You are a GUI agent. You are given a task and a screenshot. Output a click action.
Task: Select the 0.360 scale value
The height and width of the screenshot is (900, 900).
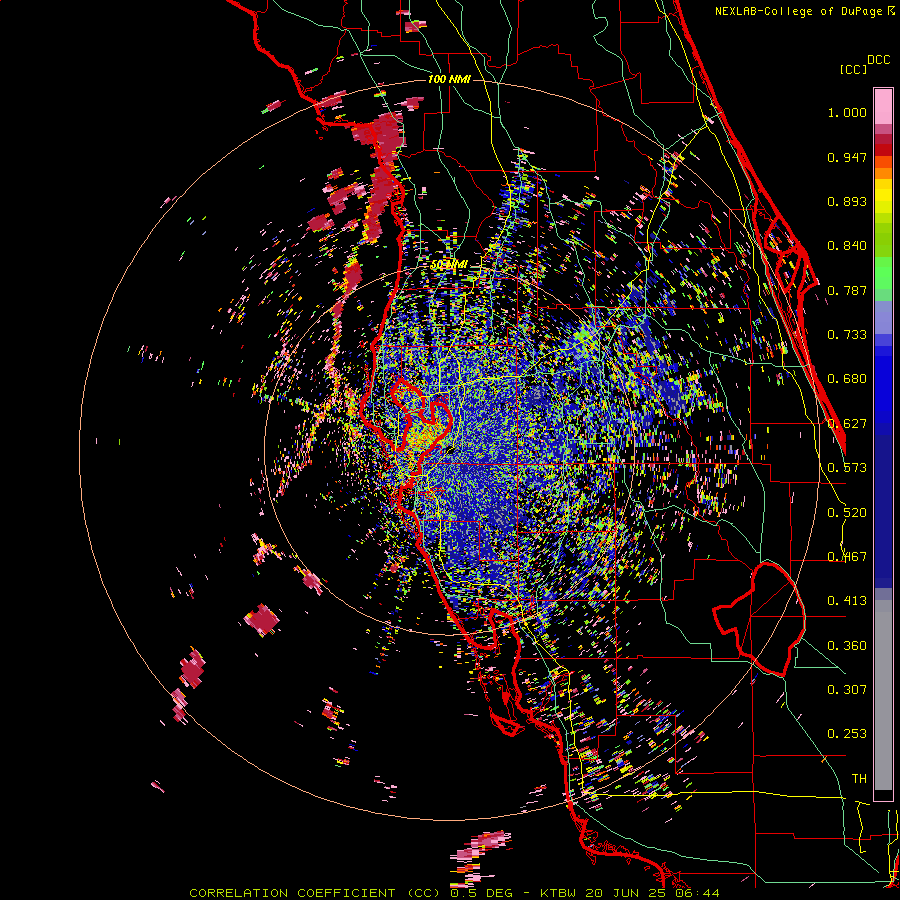pyautogui.click(x=847, y=646)
